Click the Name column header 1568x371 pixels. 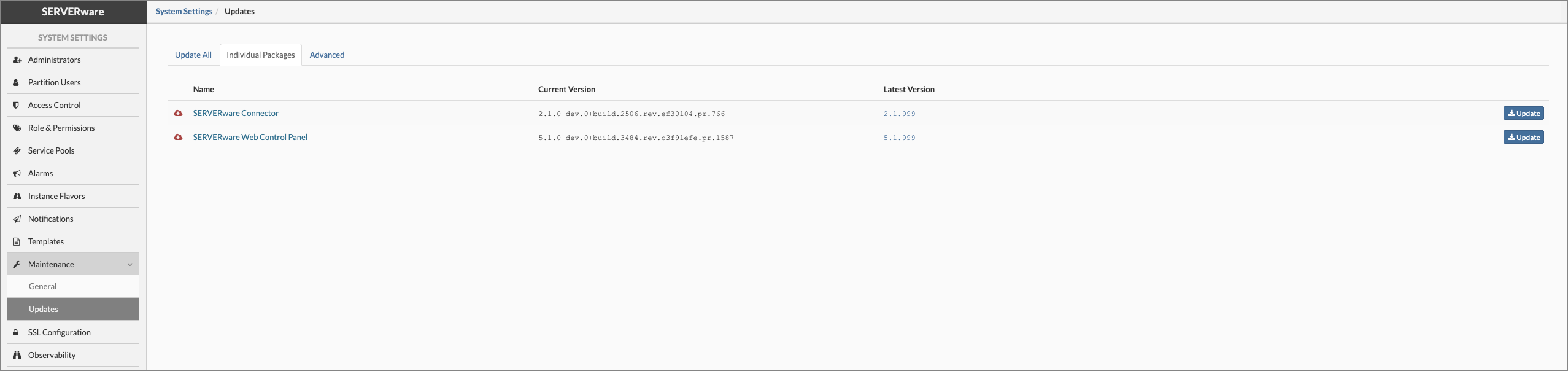[x=204, y=90]
